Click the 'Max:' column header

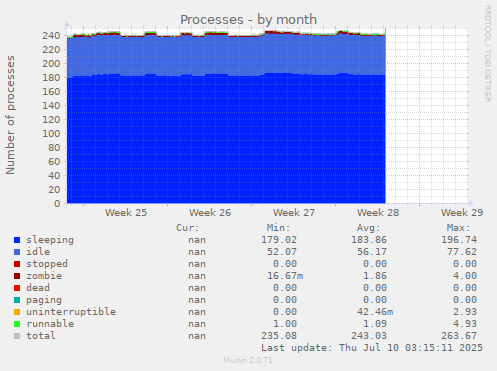coord(458,228)
